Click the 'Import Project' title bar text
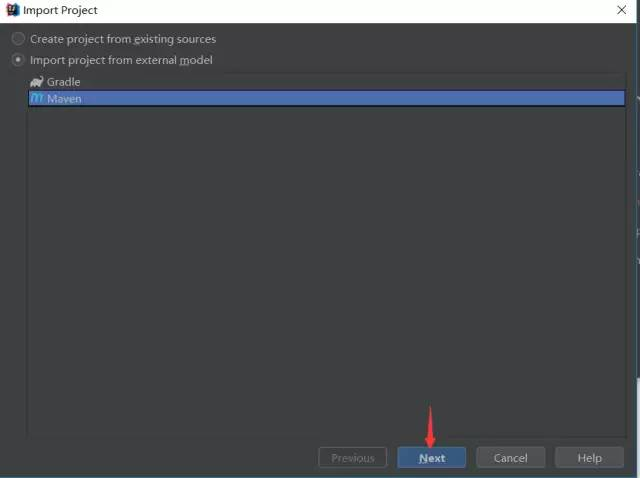Viewport: 640px width, 478px height. pos(60,10)
